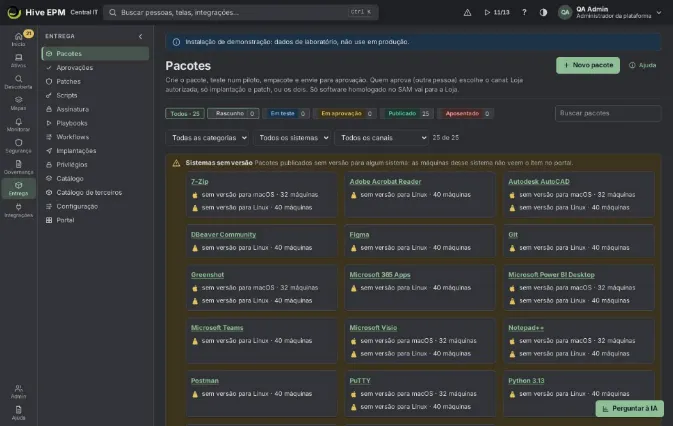
Task: Open the Todas as categorias dropdown
Action: [x=207, y=138]
